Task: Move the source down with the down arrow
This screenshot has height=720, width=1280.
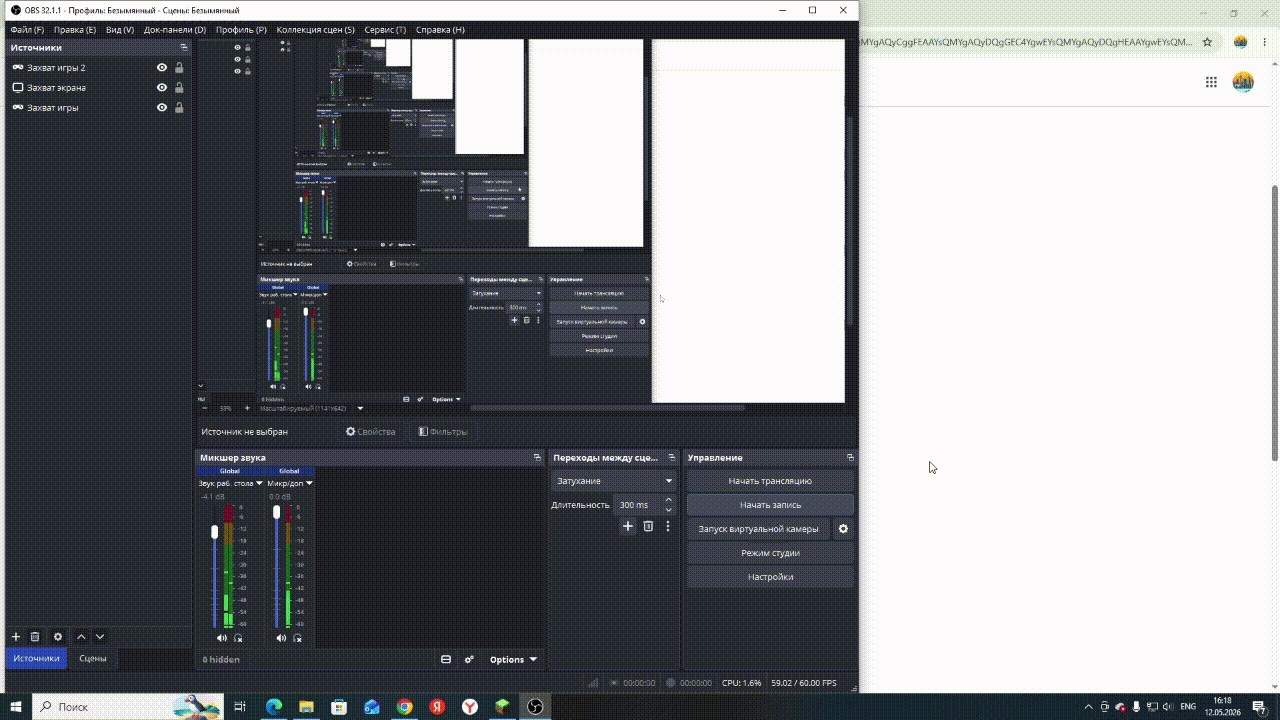Action: [x=100, y=637]
